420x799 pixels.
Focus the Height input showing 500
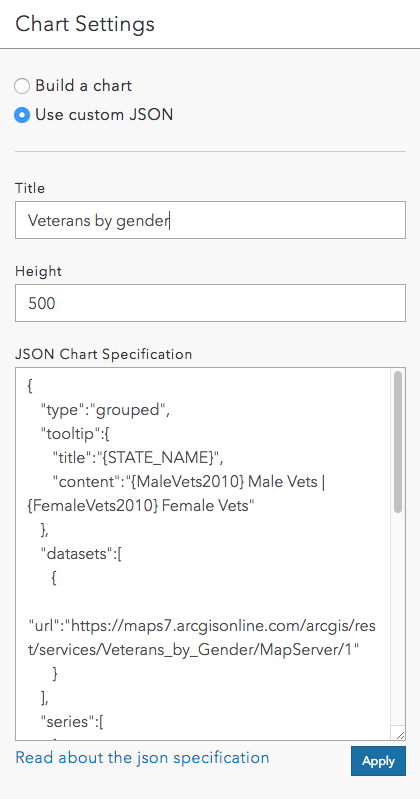click(x=211, y=303)
